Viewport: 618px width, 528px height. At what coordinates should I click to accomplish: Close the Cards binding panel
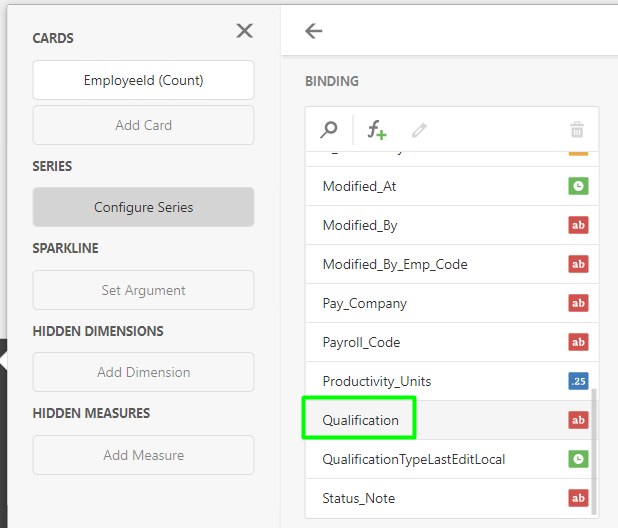pos(244,30)
